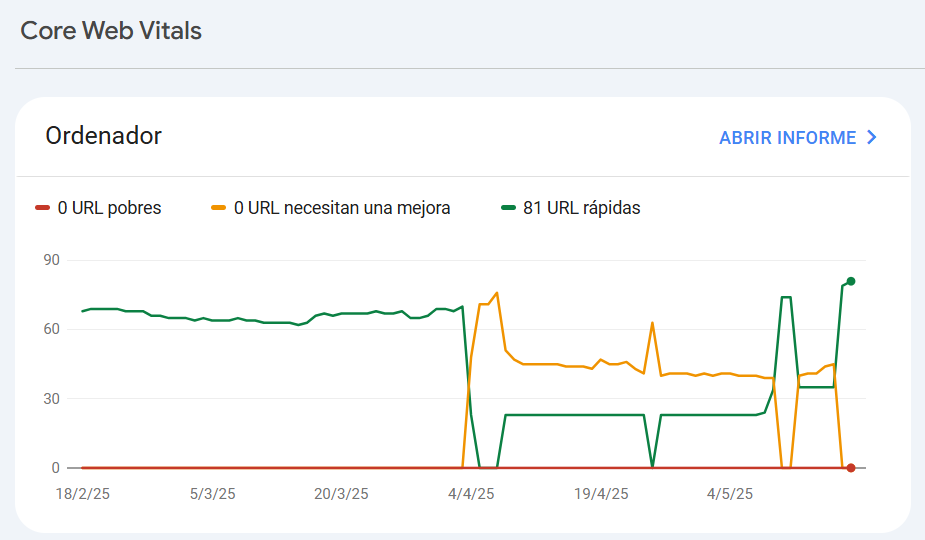Click the orange legend swatch for needs-improvement URLs
This screenshot has height=540, width=925.
click(x=218, y=208)
